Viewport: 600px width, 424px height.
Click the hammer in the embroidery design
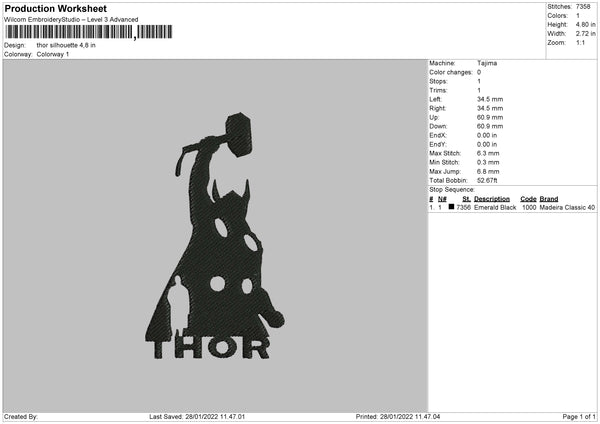click(238, 135)
